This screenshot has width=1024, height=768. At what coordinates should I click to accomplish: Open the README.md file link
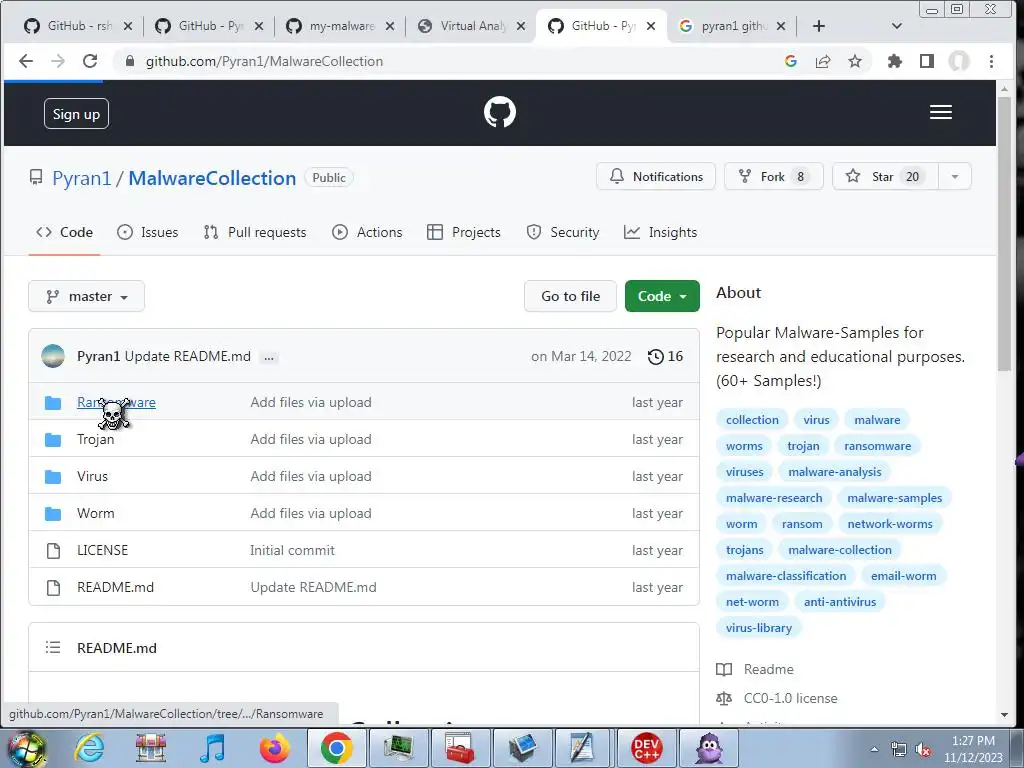click(116, 587)
